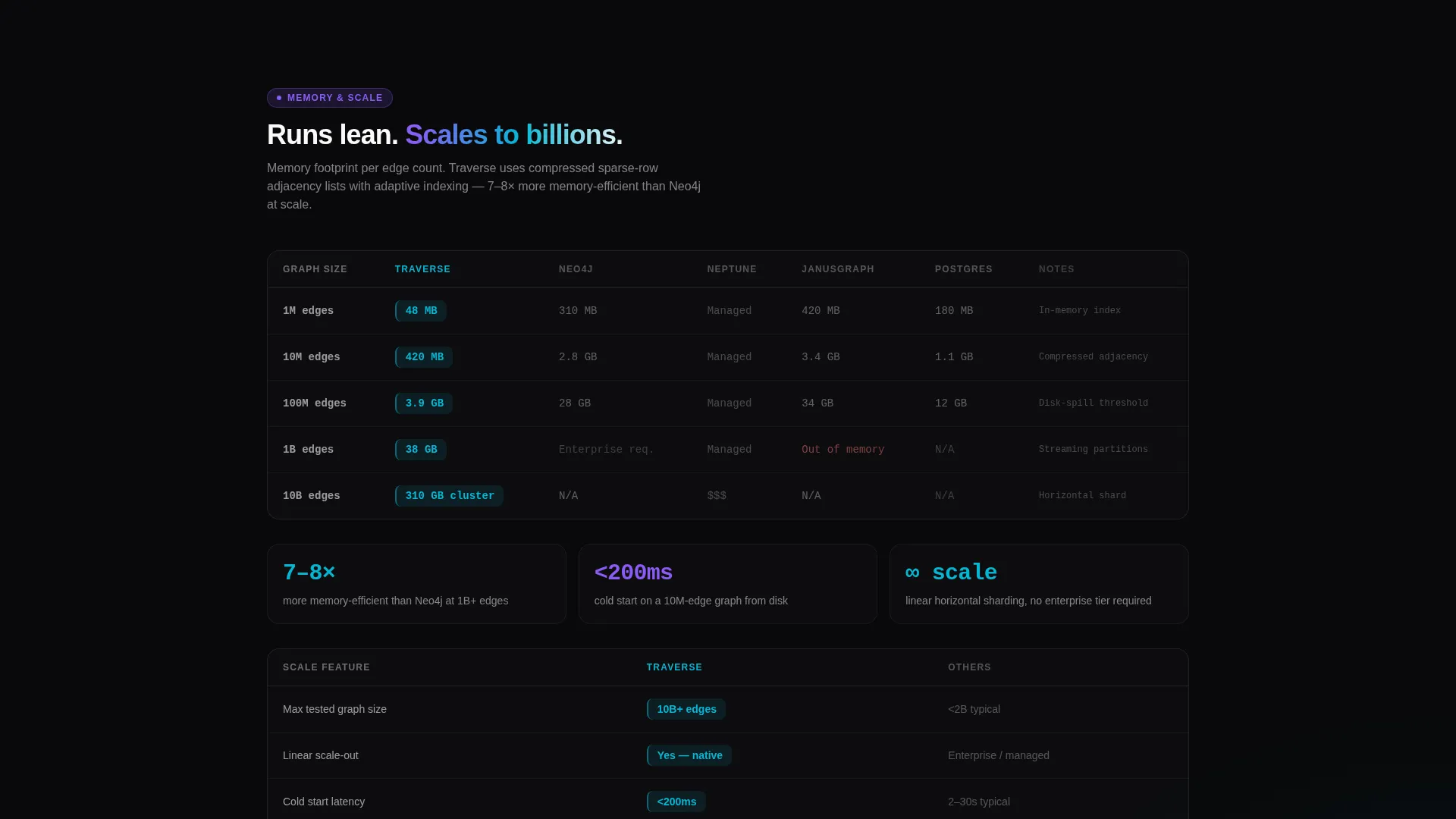Screen dimensions: 1456x819
Task: Click the '7–8×' stat card
Action: point(416,584)
